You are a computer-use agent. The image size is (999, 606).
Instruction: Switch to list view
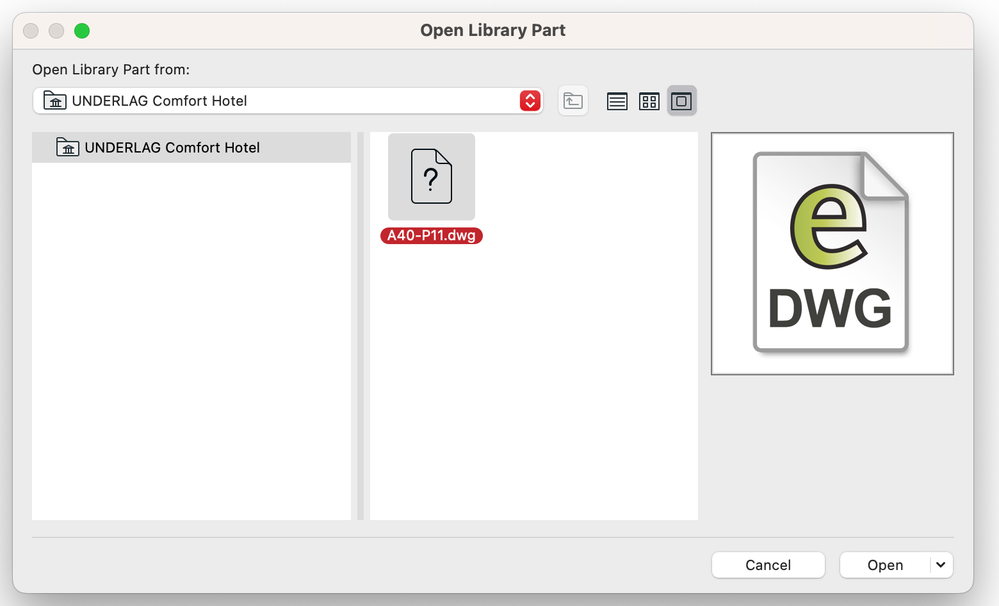(617, 101)
